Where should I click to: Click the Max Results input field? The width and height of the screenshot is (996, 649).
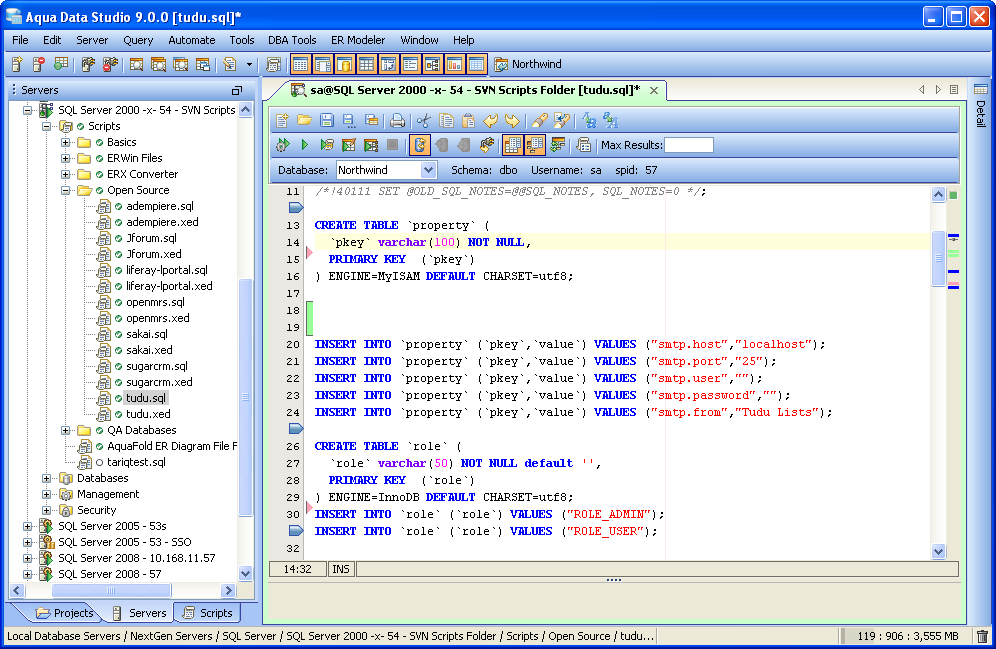click(689, 145)
